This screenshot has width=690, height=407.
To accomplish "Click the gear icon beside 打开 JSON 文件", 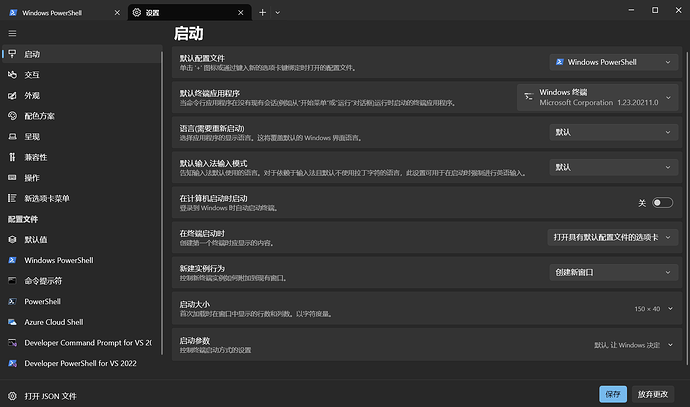I will [12, 396].
